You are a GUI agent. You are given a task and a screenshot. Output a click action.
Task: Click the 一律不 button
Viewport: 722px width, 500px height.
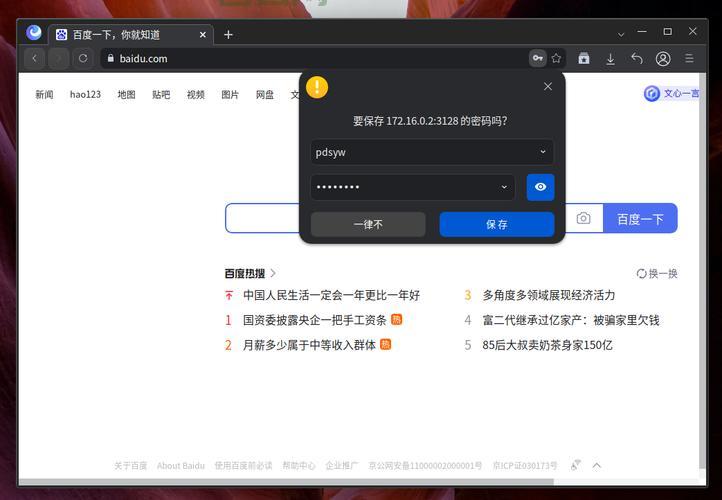[368, 224]
